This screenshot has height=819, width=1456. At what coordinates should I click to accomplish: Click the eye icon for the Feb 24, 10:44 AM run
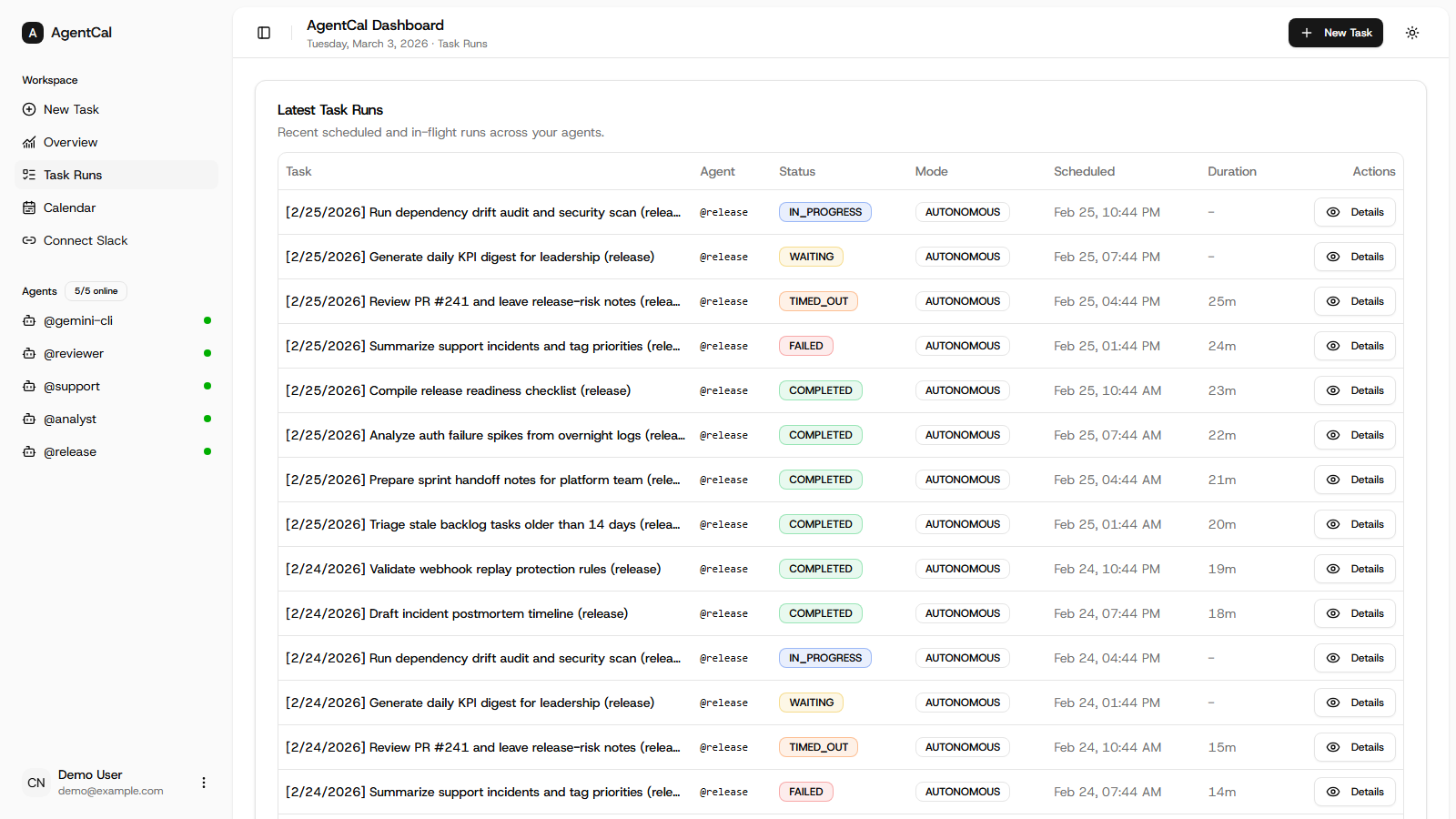(x=1333, y=747)
